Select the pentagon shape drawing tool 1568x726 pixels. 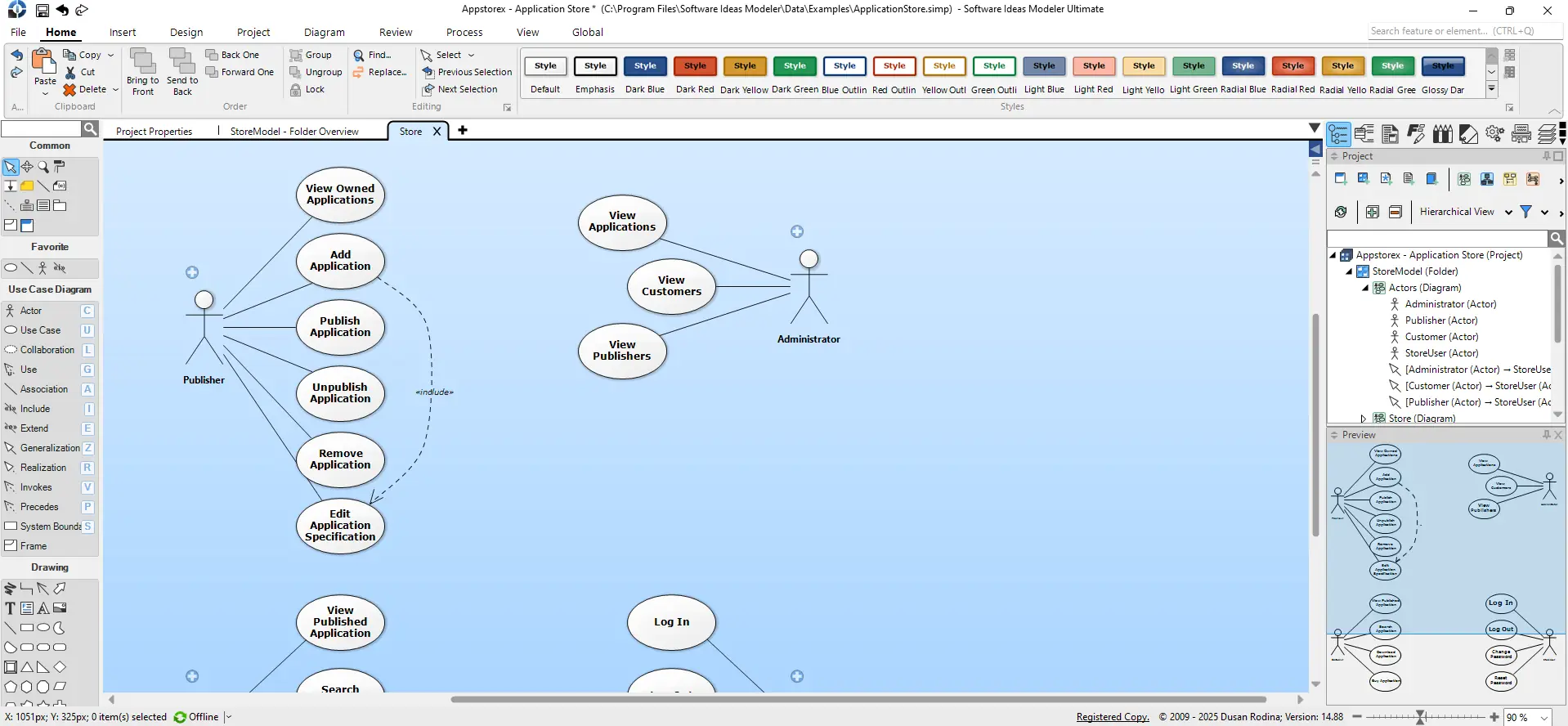pyautogui.click(x=11, y=687)
